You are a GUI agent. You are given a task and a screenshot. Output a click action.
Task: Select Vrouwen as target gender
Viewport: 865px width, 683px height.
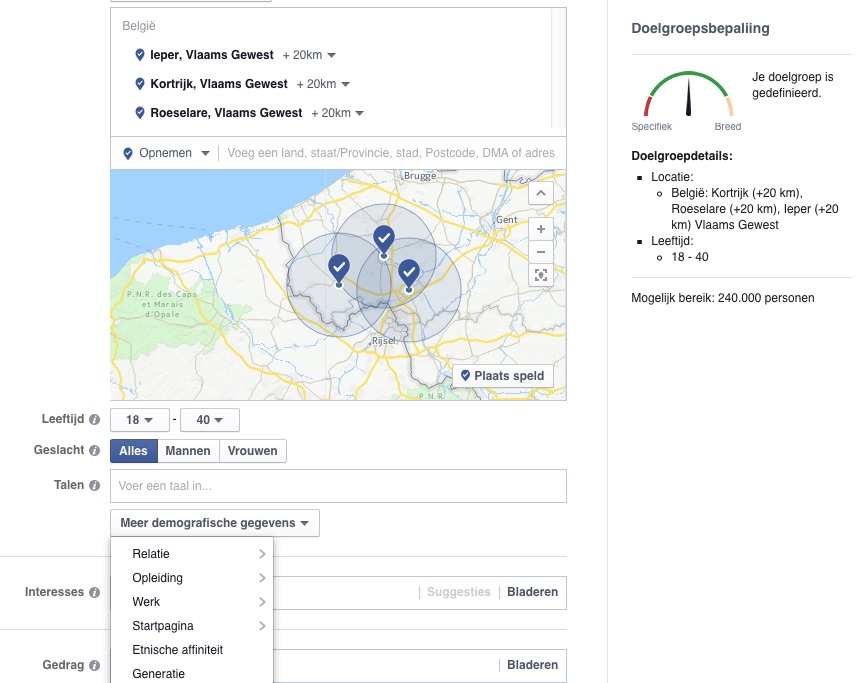click(251, 450)
